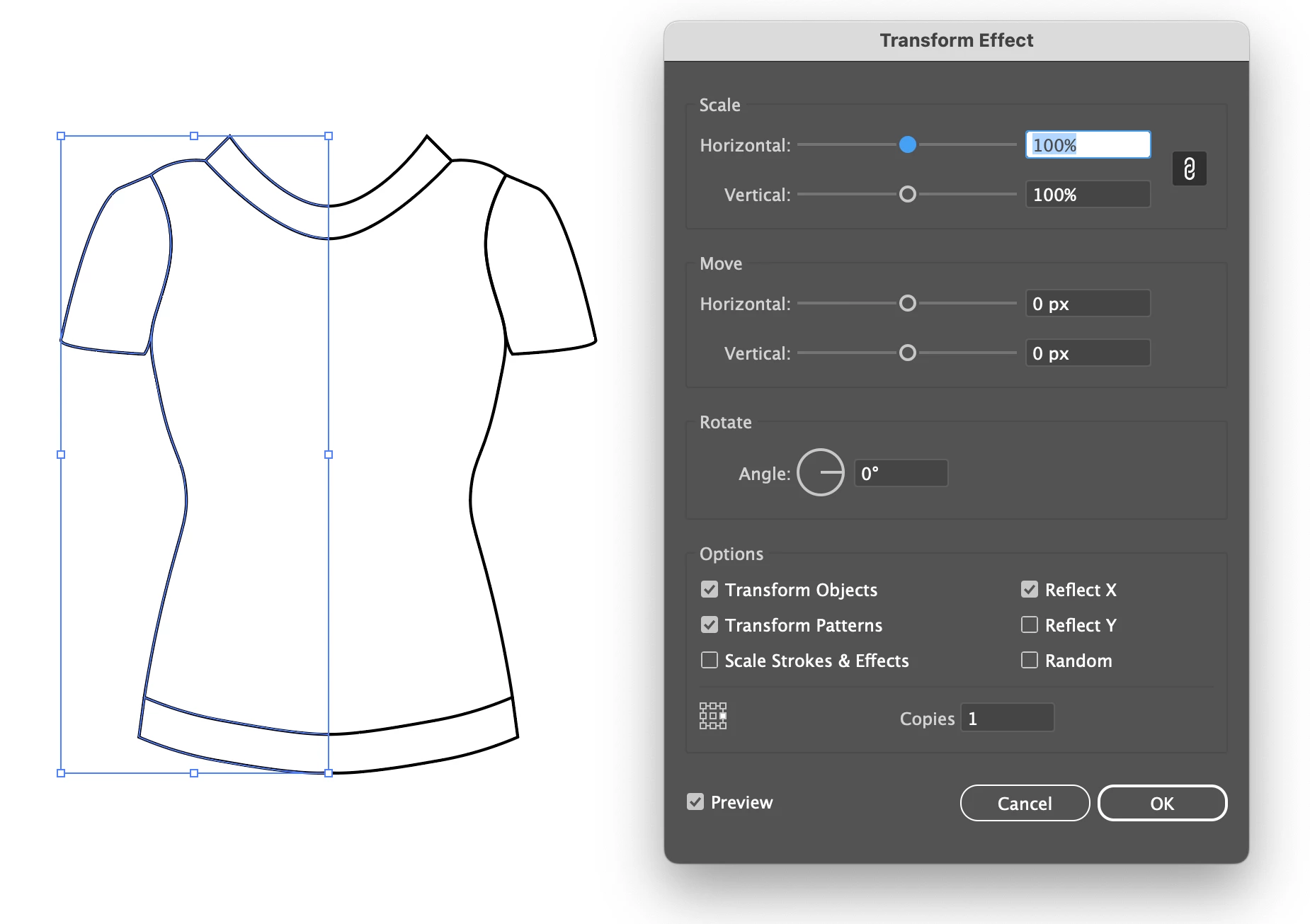The image size is (1310, 924).
Task: Click the bottom-right selection handle of shirt
Action: 329,773
